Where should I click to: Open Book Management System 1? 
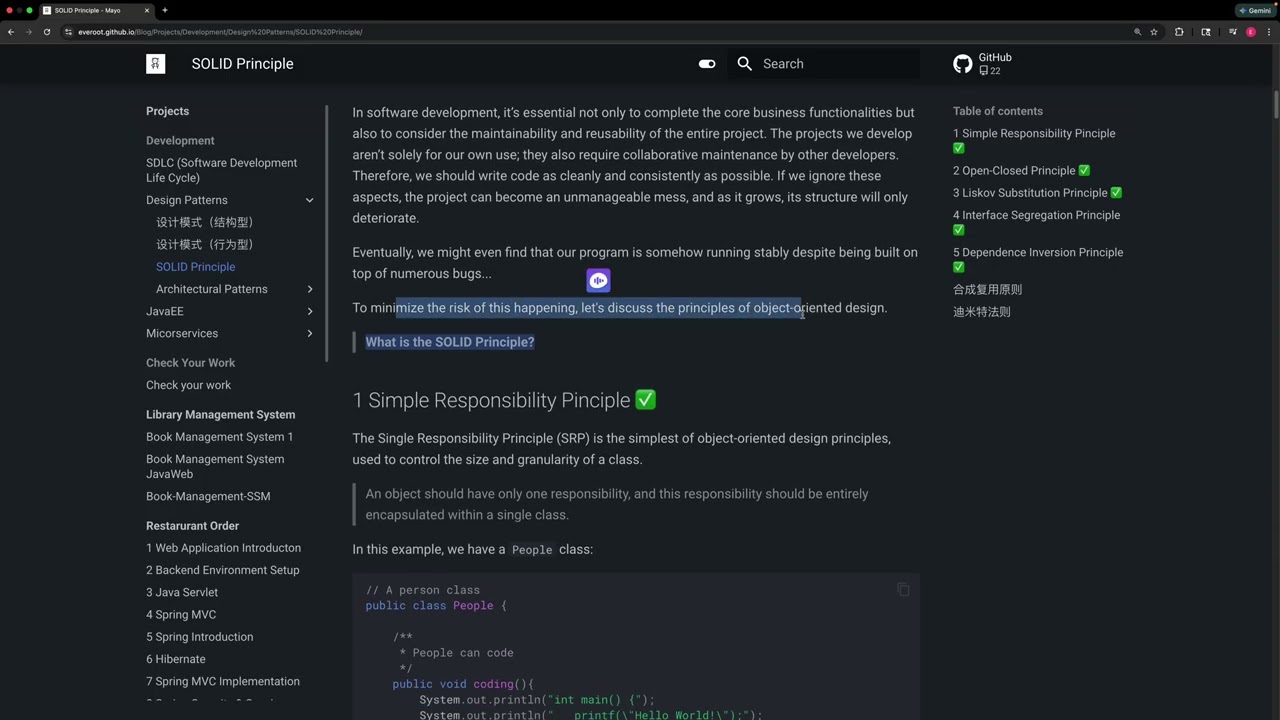220,437
